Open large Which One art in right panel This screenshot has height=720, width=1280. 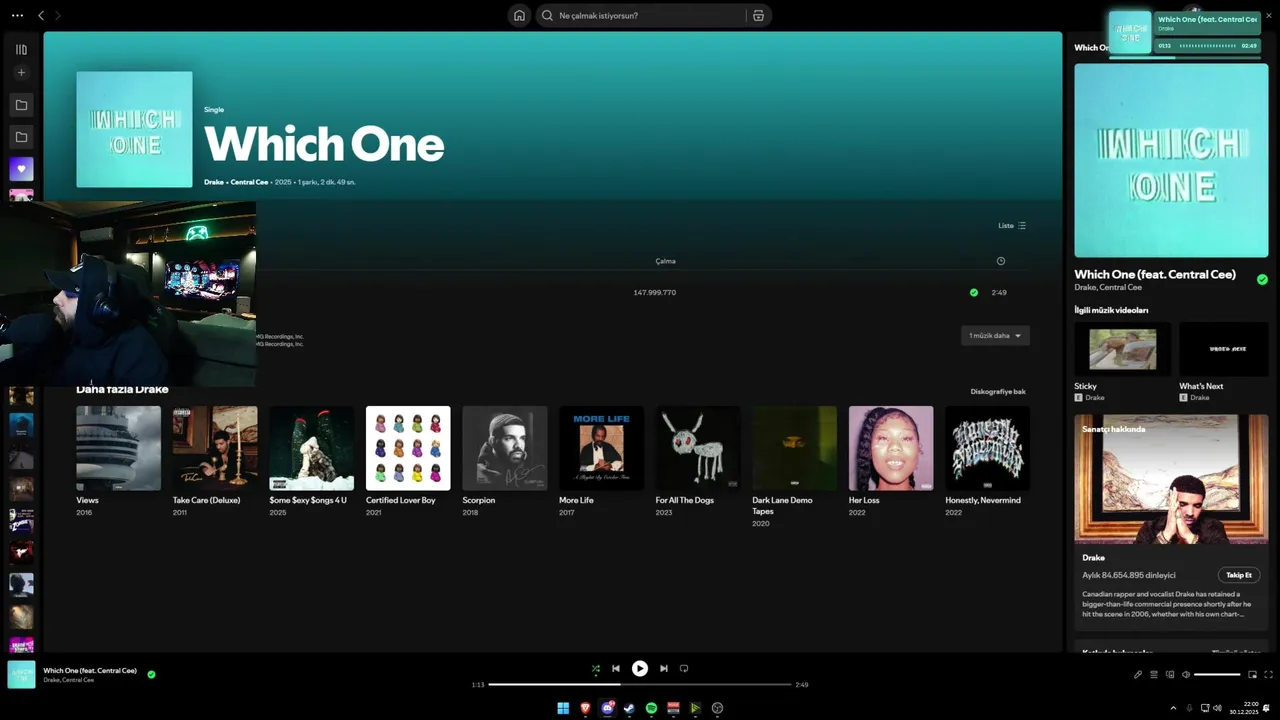(1171, 161)
